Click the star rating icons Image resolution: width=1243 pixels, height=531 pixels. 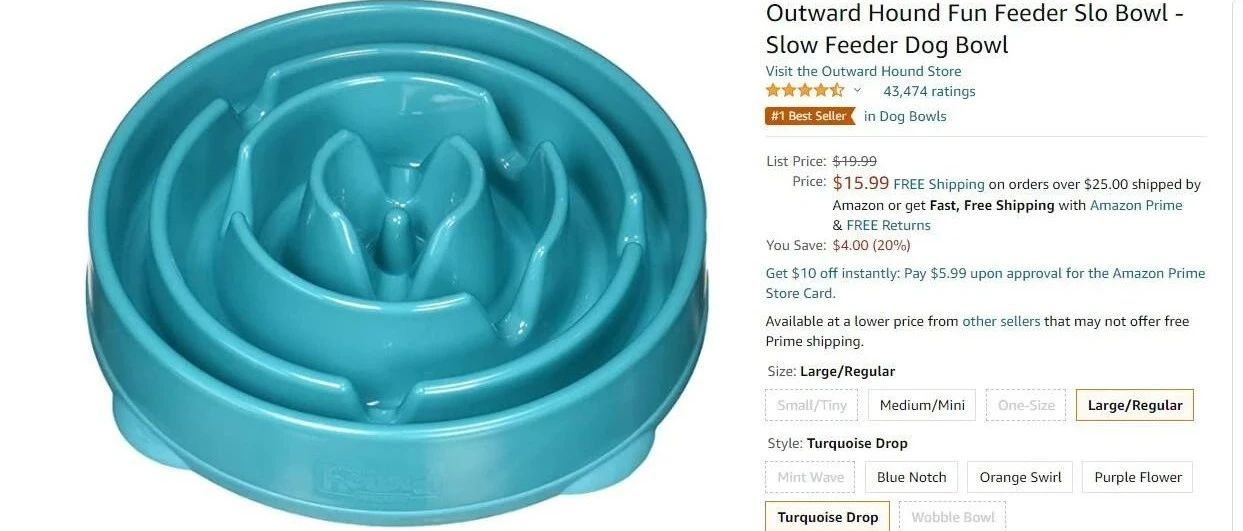[x=805, y=91]
